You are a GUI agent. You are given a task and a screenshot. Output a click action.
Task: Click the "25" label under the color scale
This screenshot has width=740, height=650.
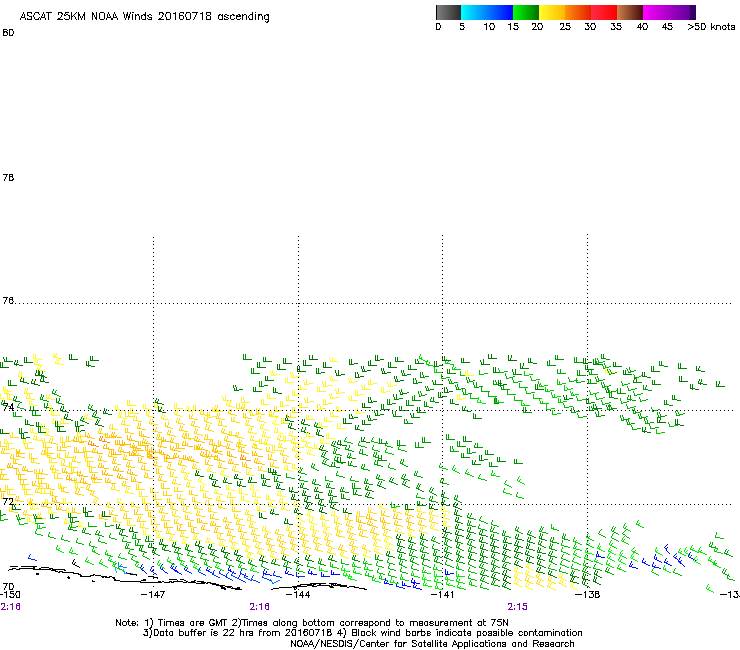565,27
